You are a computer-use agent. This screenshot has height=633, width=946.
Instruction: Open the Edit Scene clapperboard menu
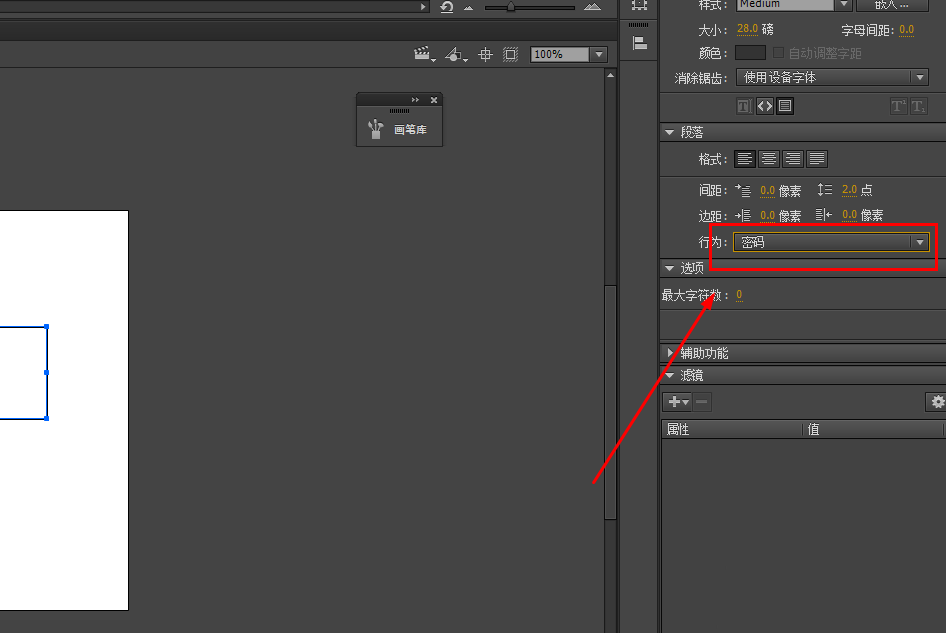[x=425, y=54]
